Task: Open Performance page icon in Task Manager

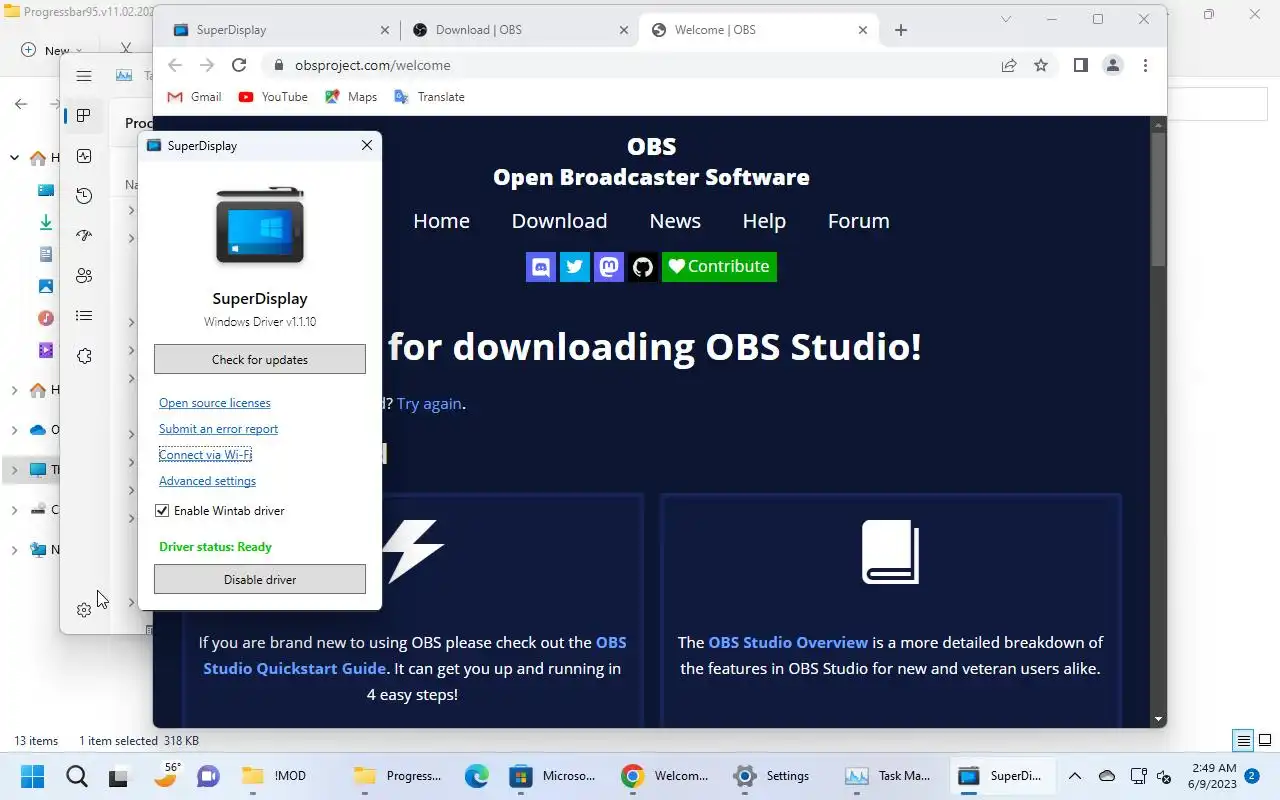Action: (84, 156)
